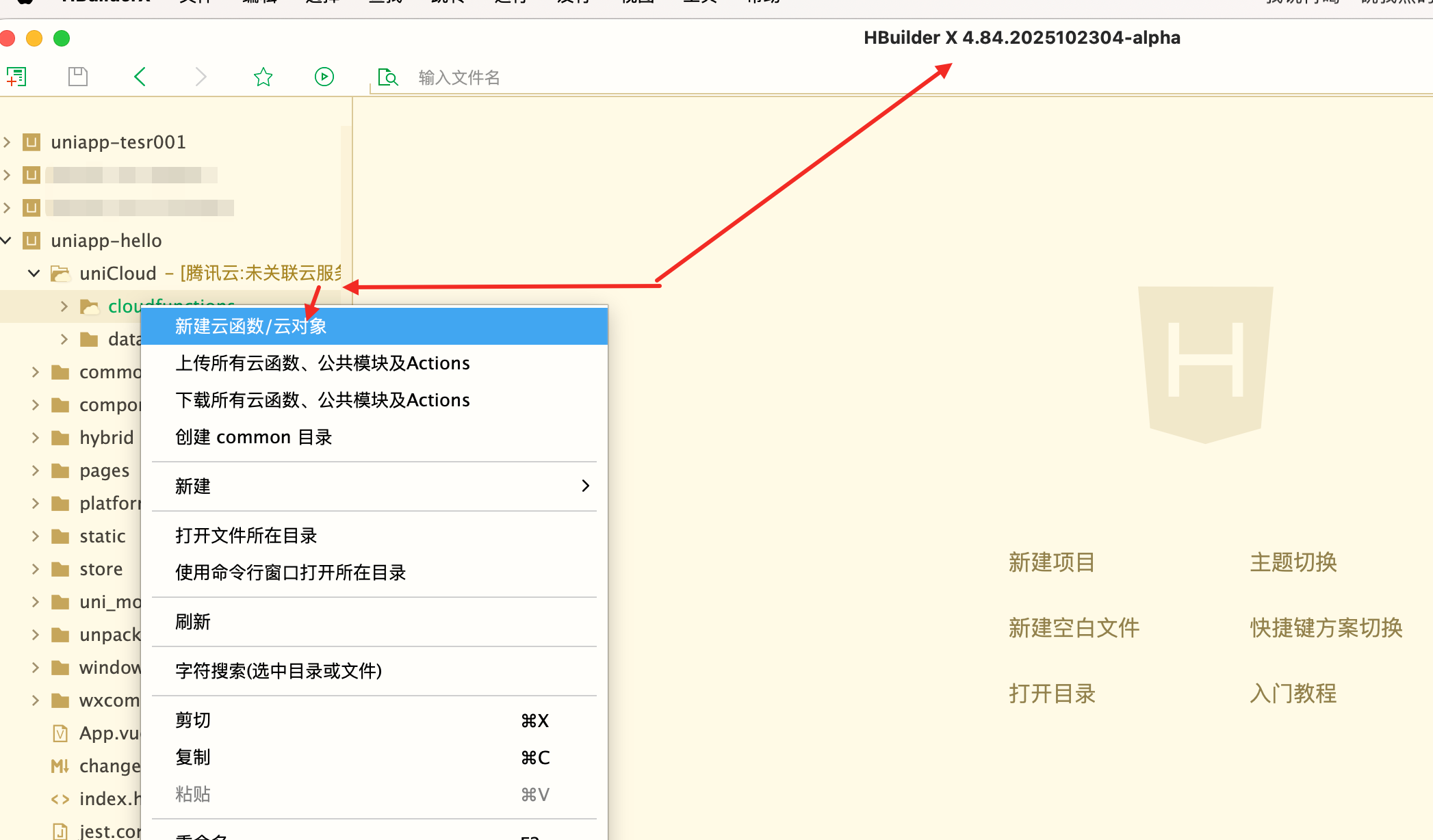Expand the uniapp-tesr001 project
Image resolution: width=1433 pixels, height=840 pixels.
[x=7, y=142]
